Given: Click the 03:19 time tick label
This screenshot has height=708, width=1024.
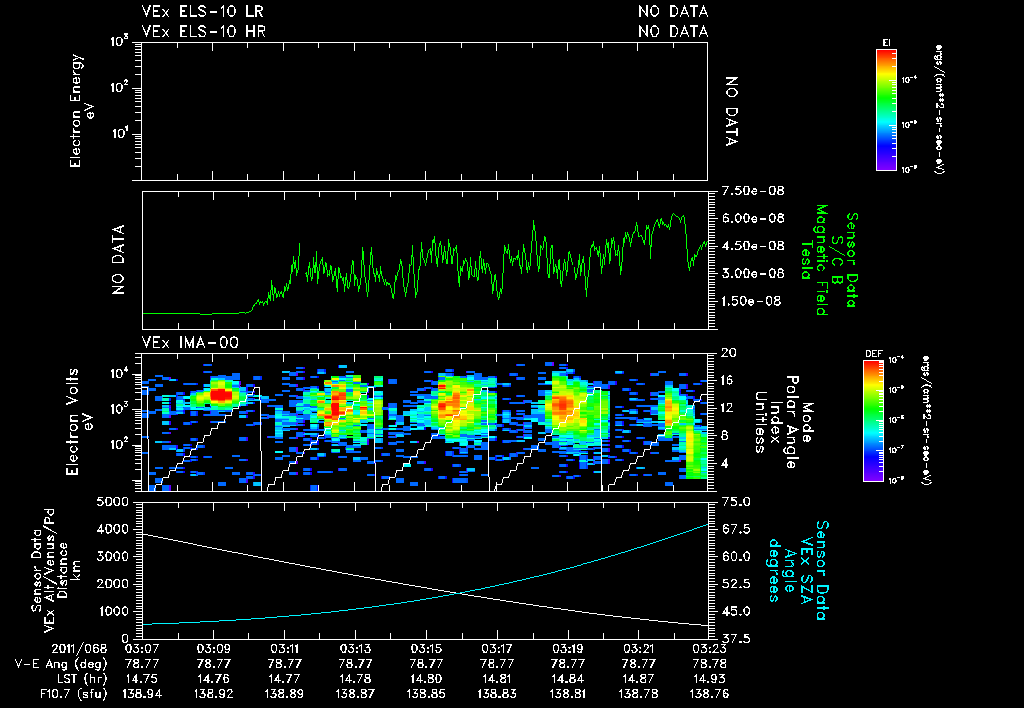Looking at the screenshot, I should 568,649.
